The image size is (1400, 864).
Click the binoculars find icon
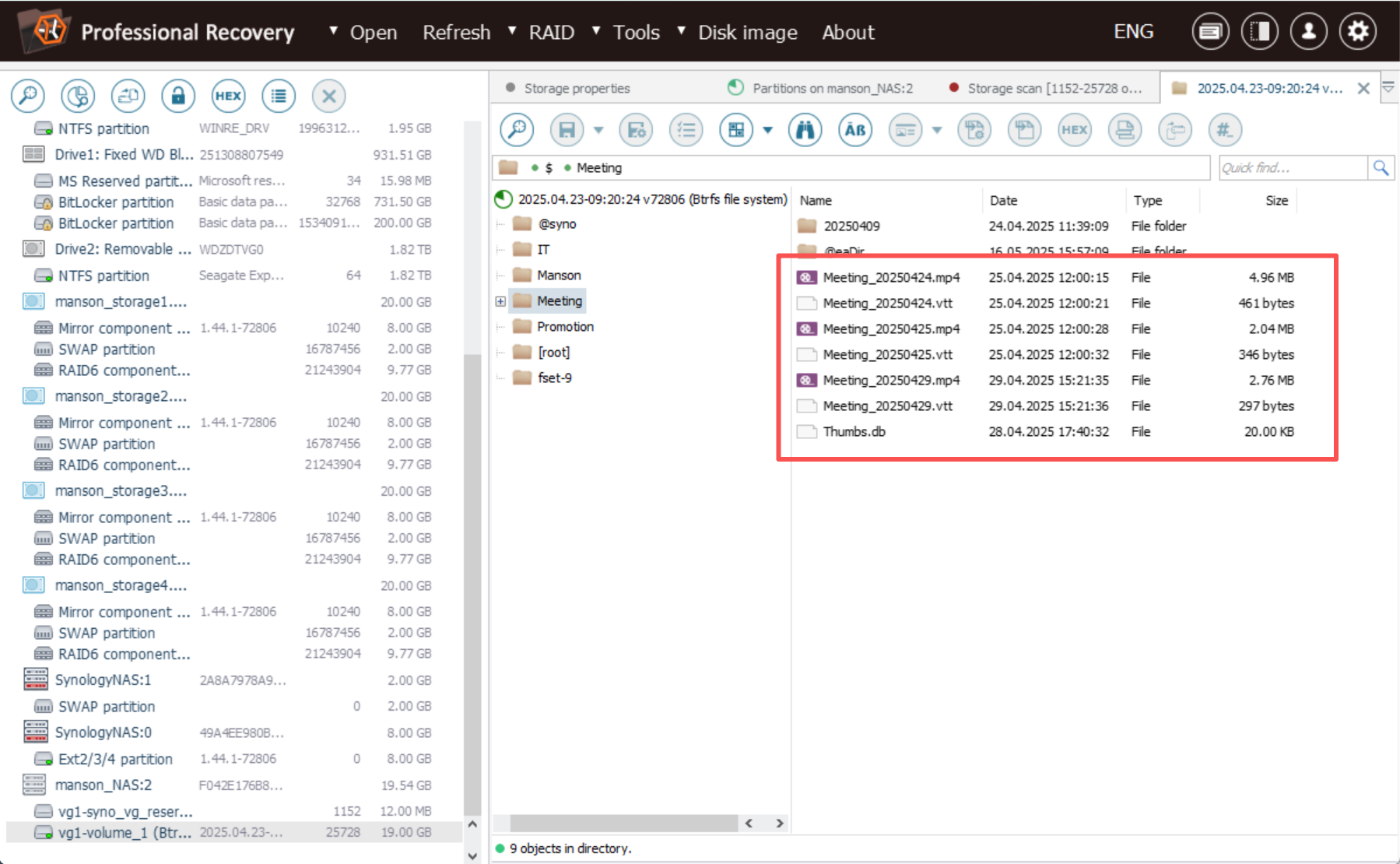click(805, 130)
